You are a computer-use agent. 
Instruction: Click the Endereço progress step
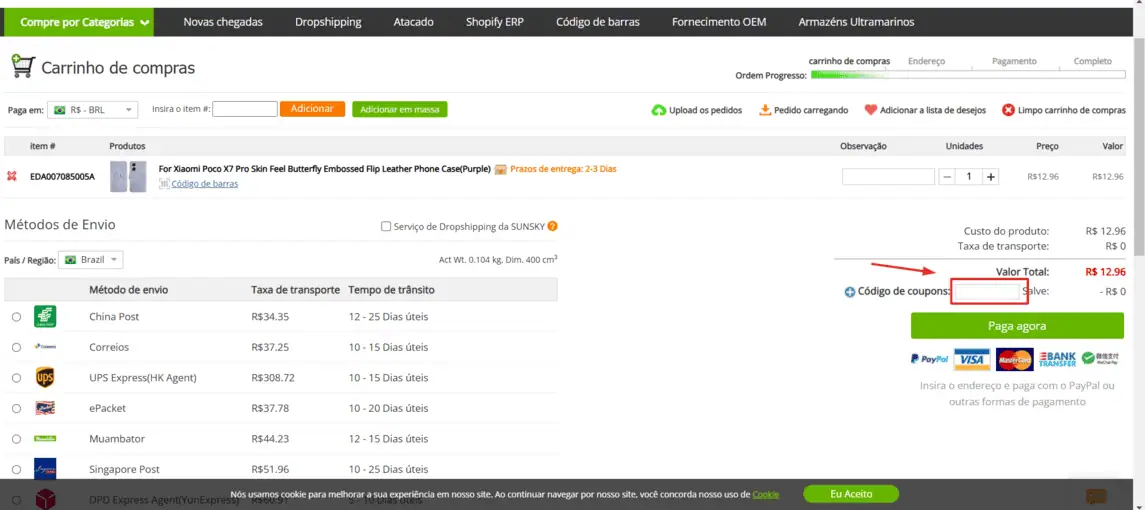pos(926,61)
